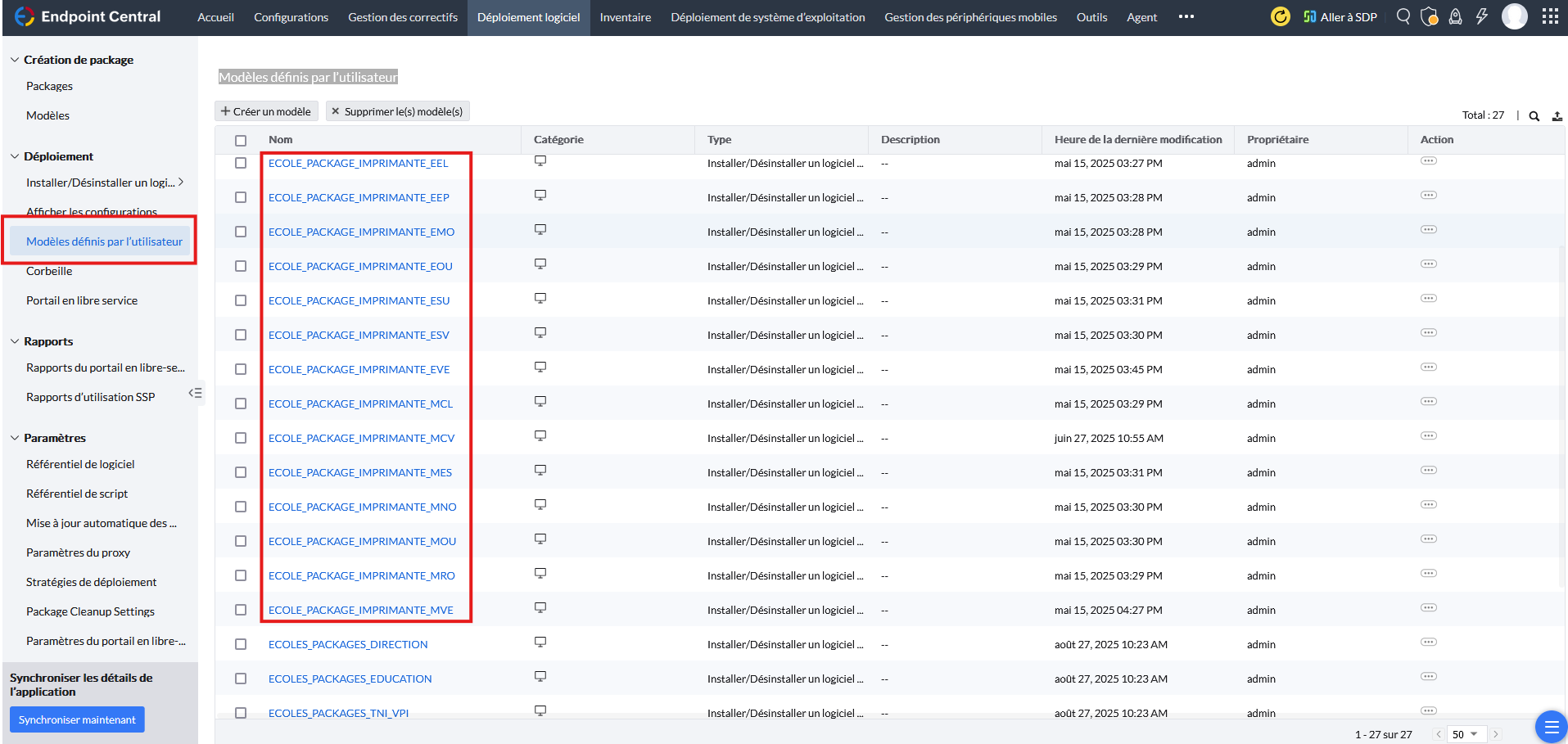Collapse the Rapports section
The width and height of the screenshot is (1568, 744).
(15, 341)
